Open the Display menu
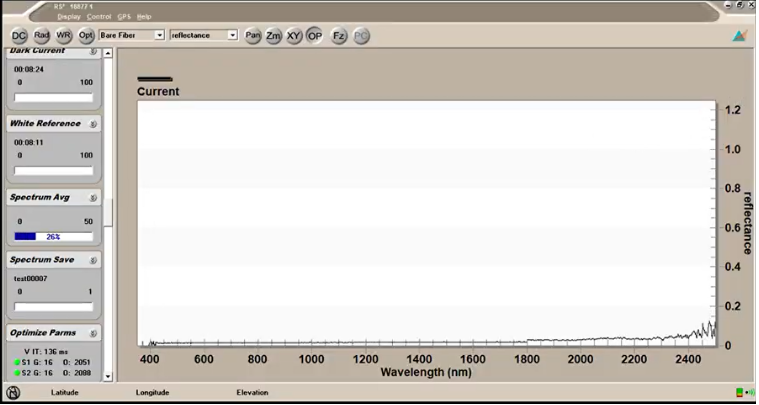This screenshot has height=405, width=759. 69,16
